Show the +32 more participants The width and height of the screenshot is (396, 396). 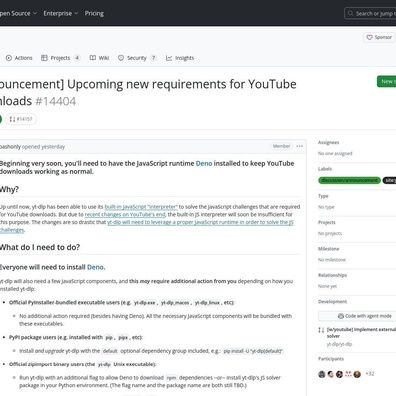(370, 374)
